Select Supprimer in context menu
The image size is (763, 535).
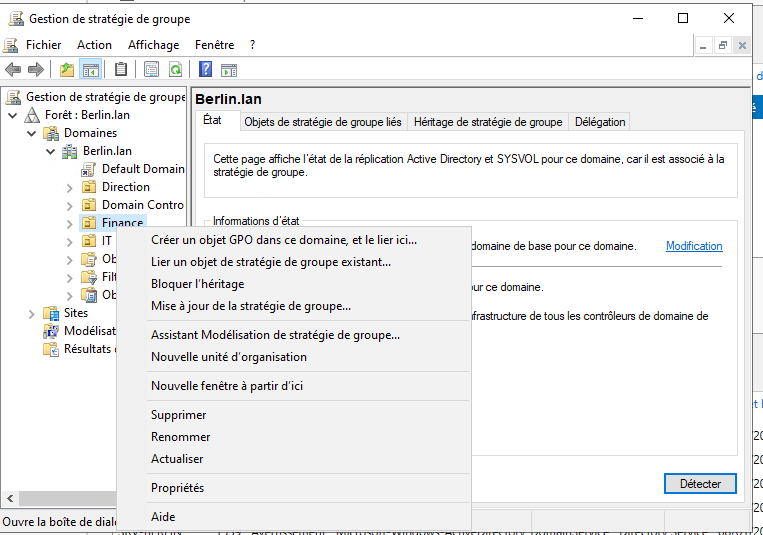(x=293, y=415)
